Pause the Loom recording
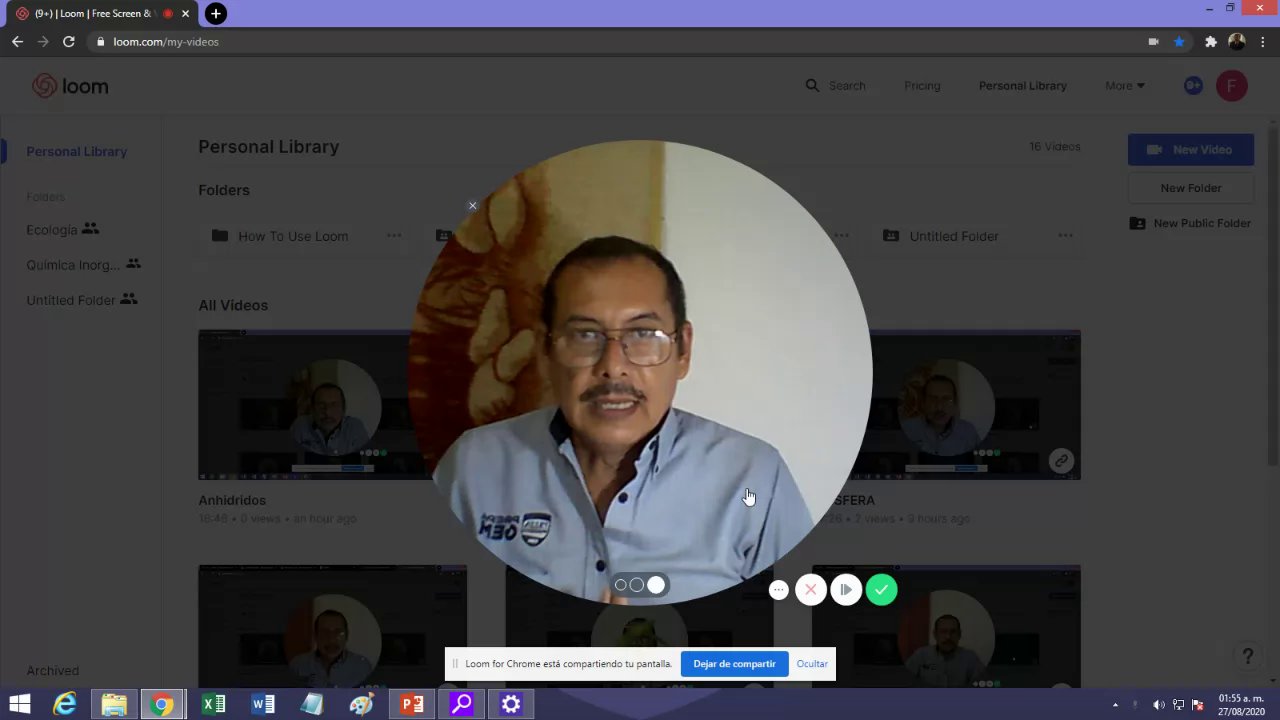The height and width of the screenshot is (720, 1280). [x=846, y=590]
